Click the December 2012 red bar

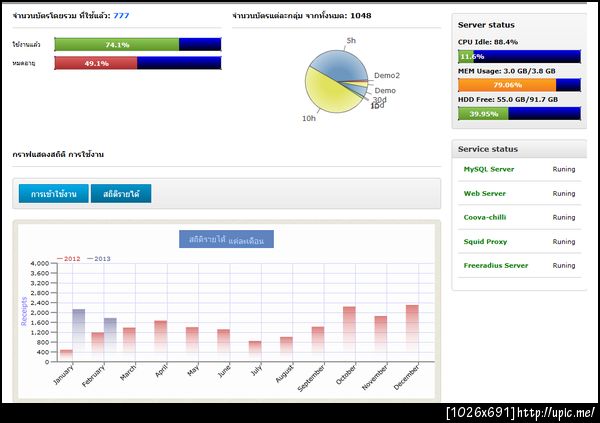412,333
